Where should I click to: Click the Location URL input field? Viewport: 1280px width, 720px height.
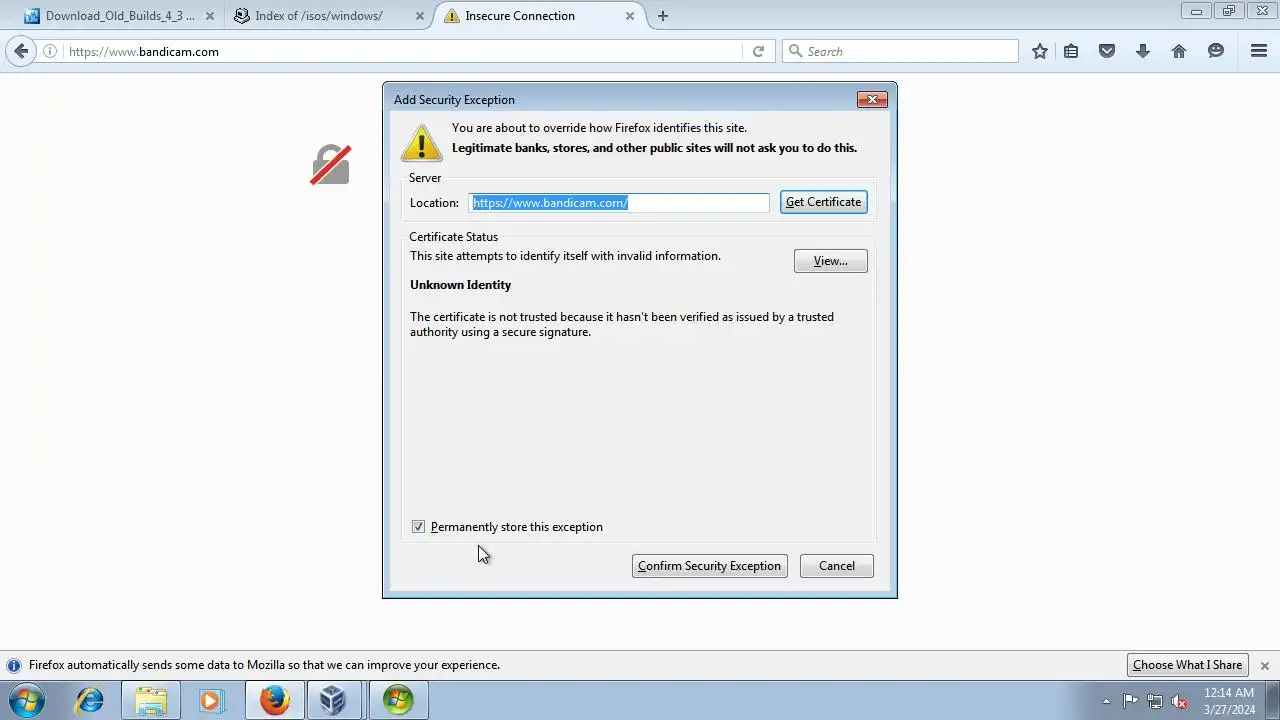[x=619, y=203]
